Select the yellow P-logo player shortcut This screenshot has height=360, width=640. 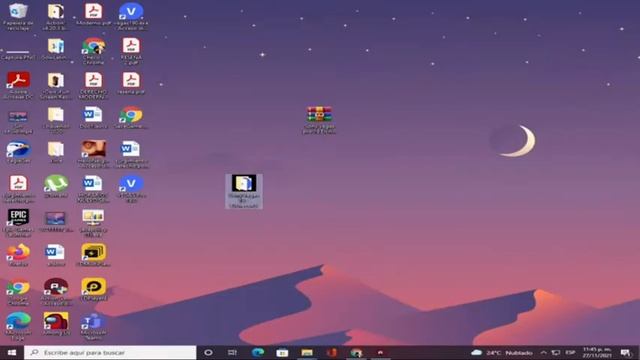point(93,289)
